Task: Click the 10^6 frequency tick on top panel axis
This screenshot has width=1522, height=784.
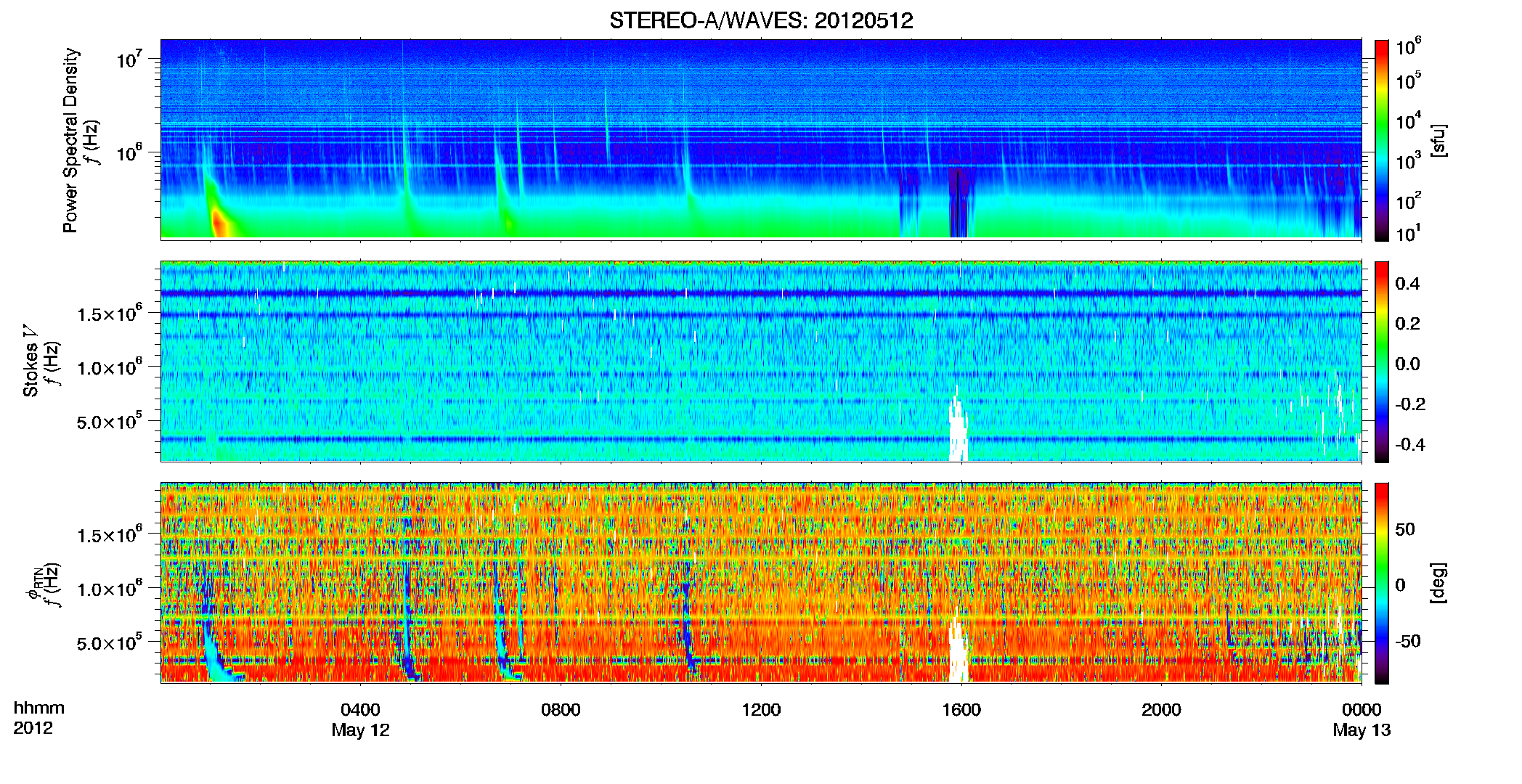Action: click(129, 153)
